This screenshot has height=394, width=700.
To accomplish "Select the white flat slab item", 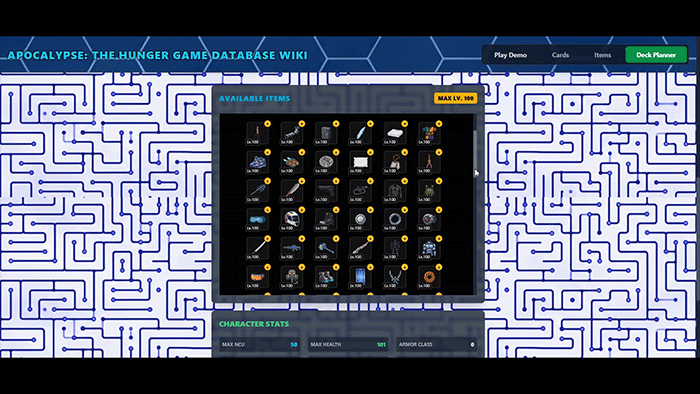I will 395,133.
